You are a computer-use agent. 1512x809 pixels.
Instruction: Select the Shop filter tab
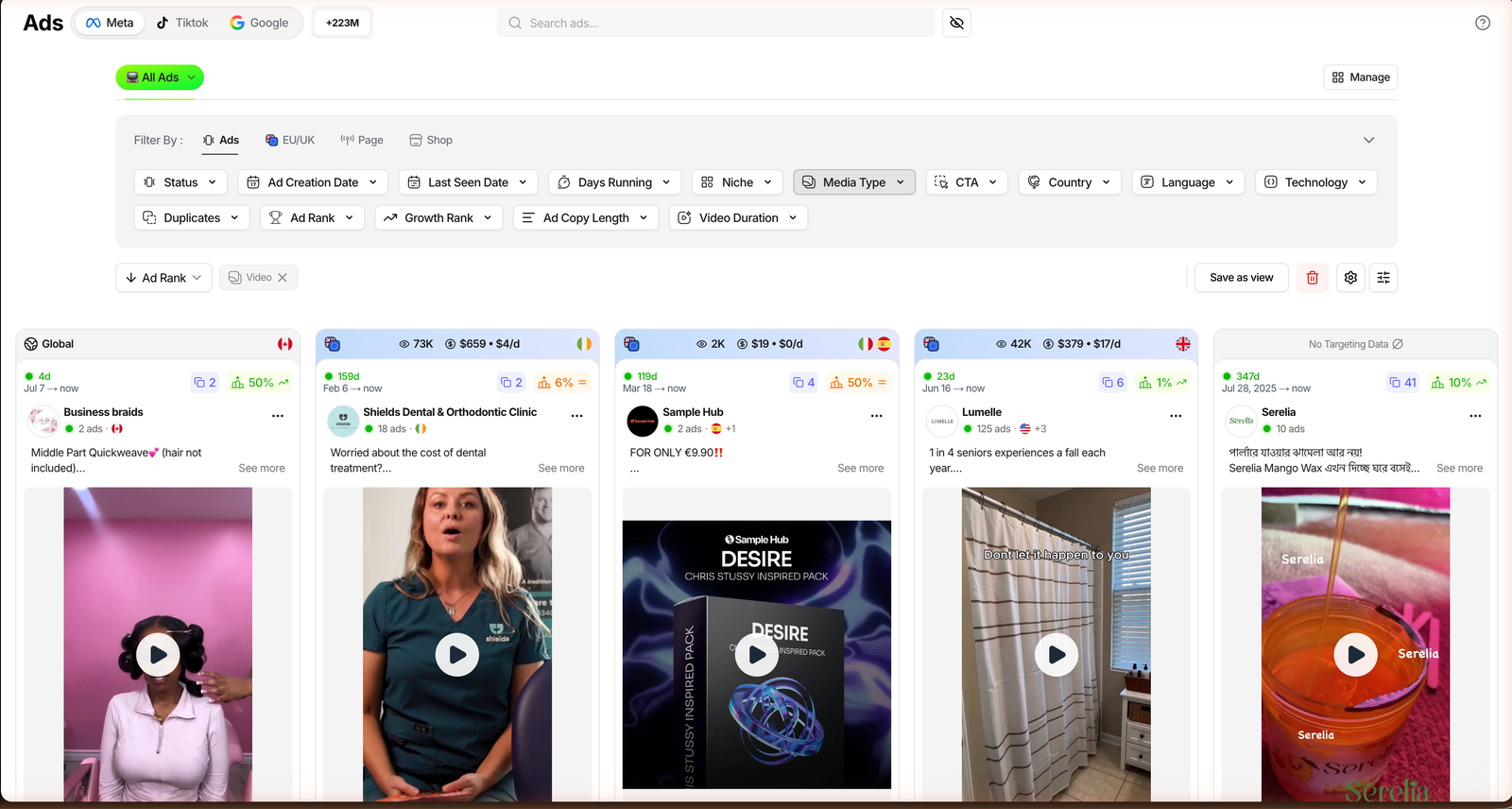click(x=431, y=140)
